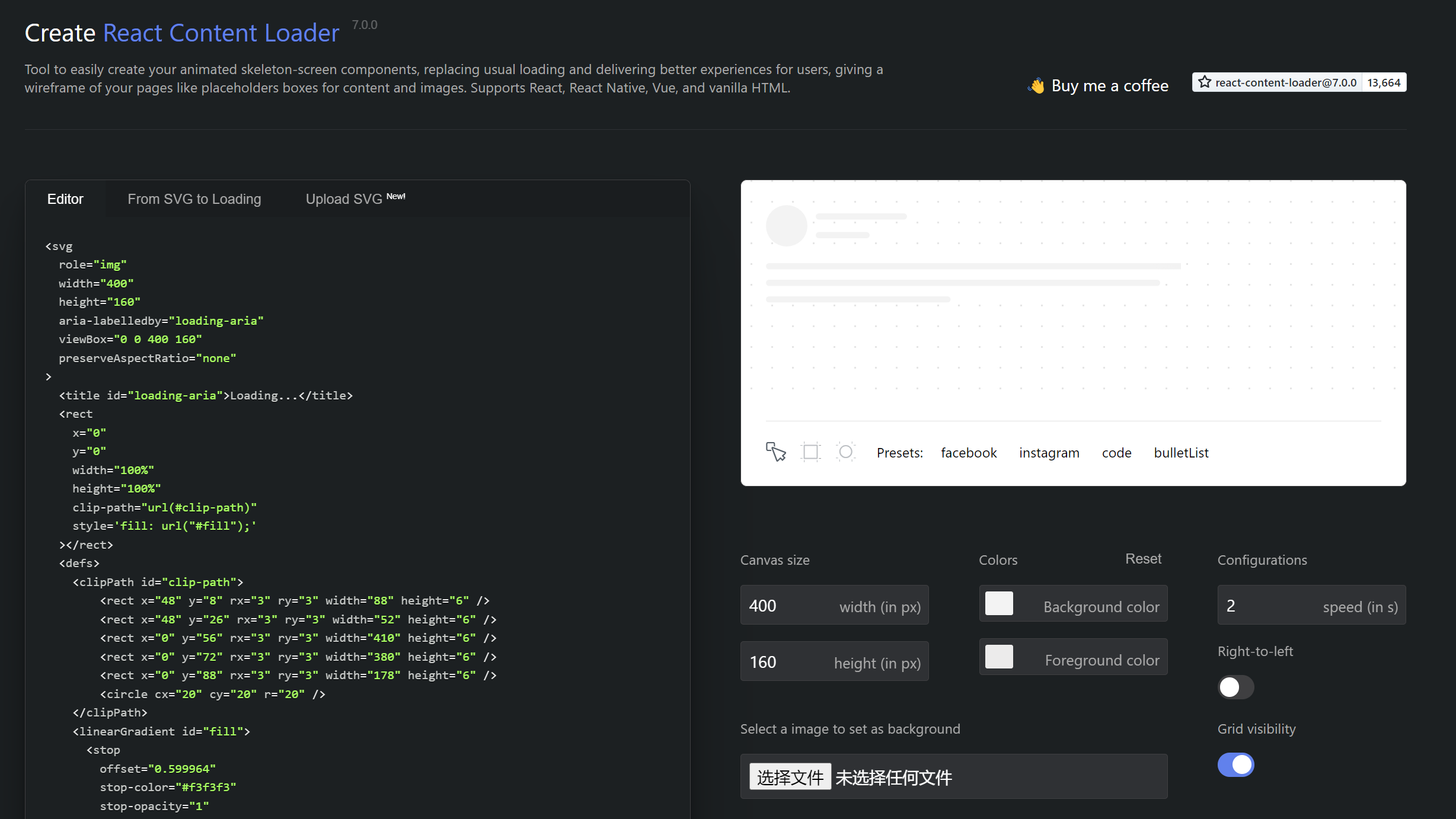Switch to the Upload SVG tab
The height and width of the screenshot is (819, 1456).
click(x=343, y=199)
